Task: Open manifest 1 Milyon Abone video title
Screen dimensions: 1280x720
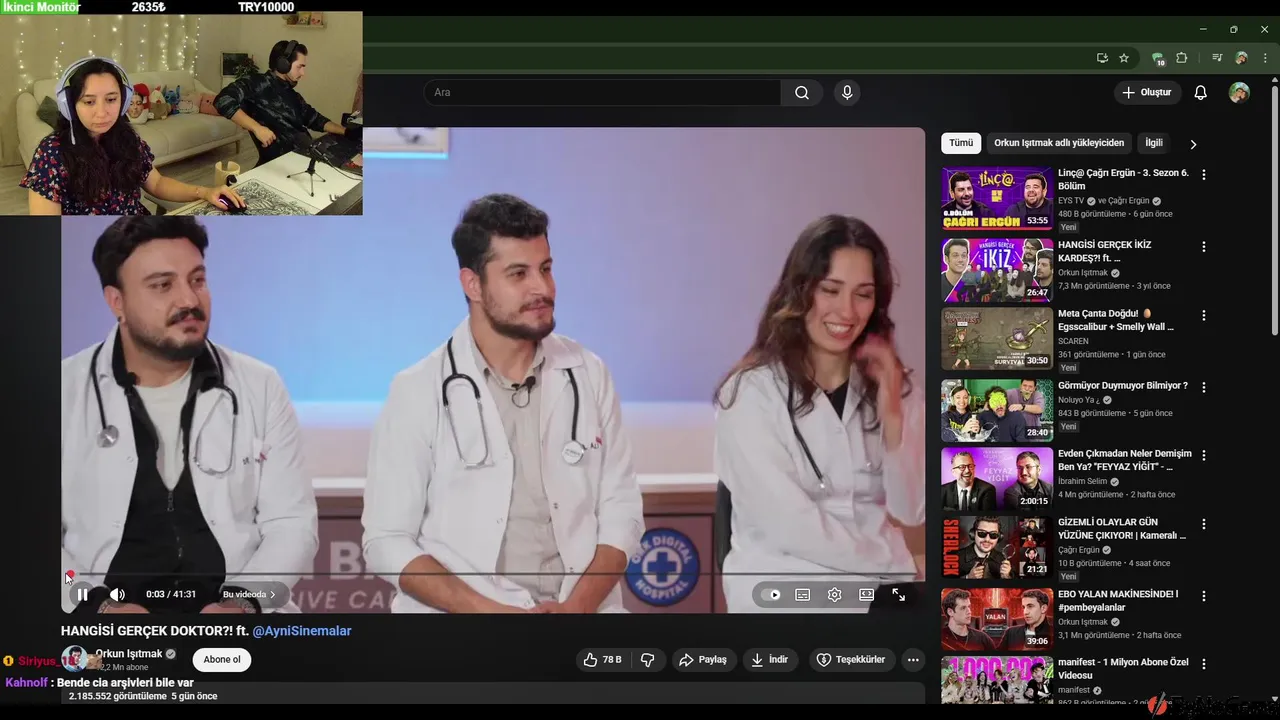Action: [1123, 668]
